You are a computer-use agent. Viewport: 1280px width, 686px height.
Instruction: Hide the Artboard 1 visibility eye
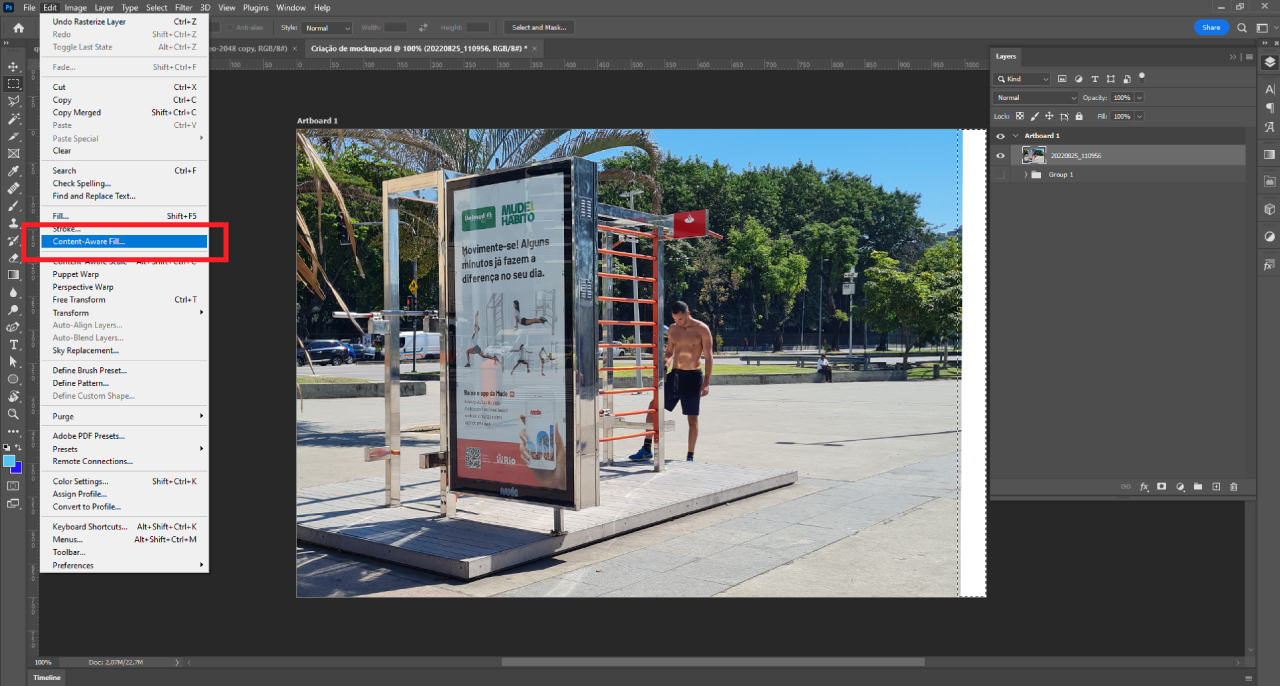coord(1000,136)
